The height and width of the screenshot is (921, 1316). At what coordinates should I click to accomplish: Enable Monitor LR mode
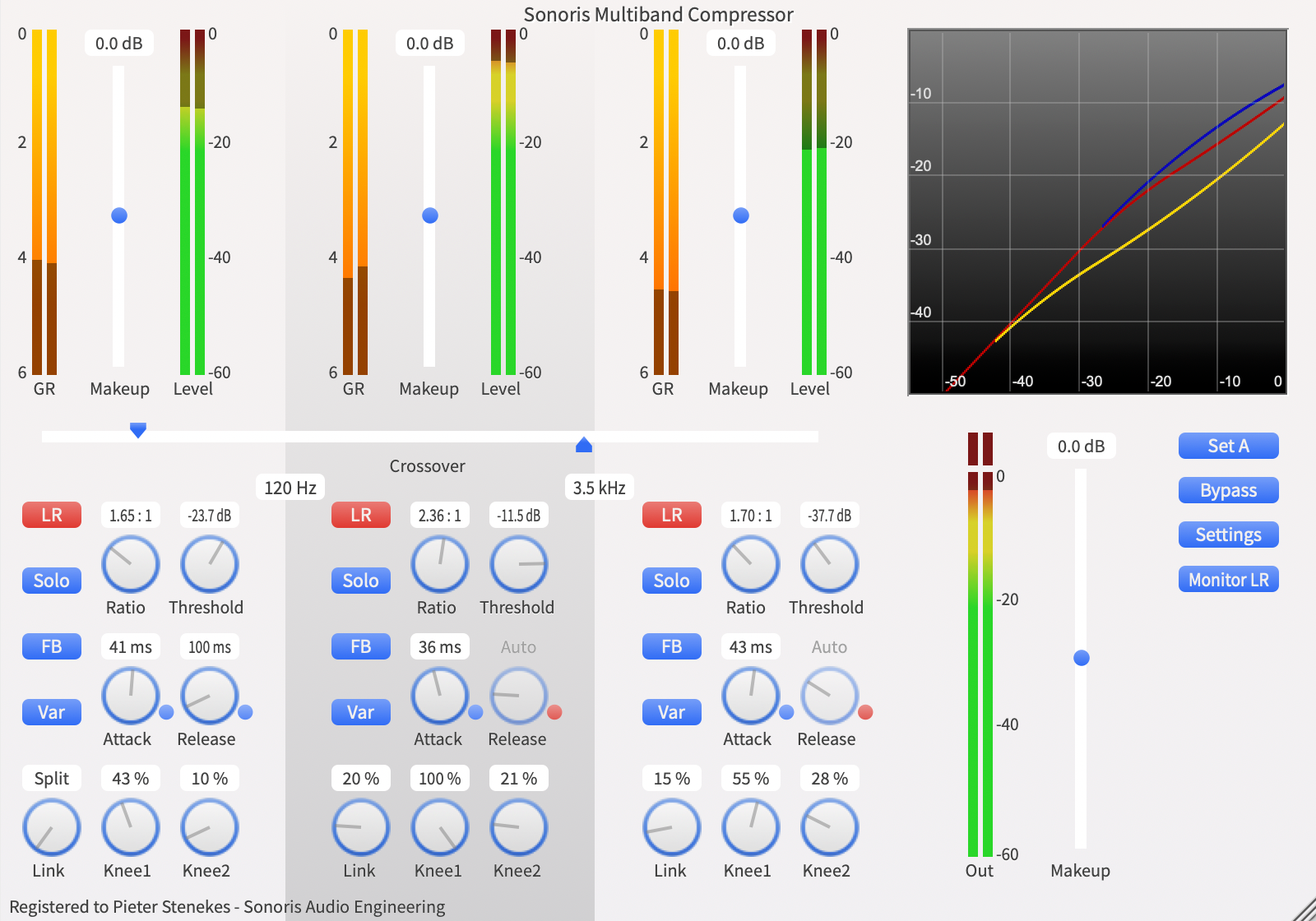coord(1228,579)
